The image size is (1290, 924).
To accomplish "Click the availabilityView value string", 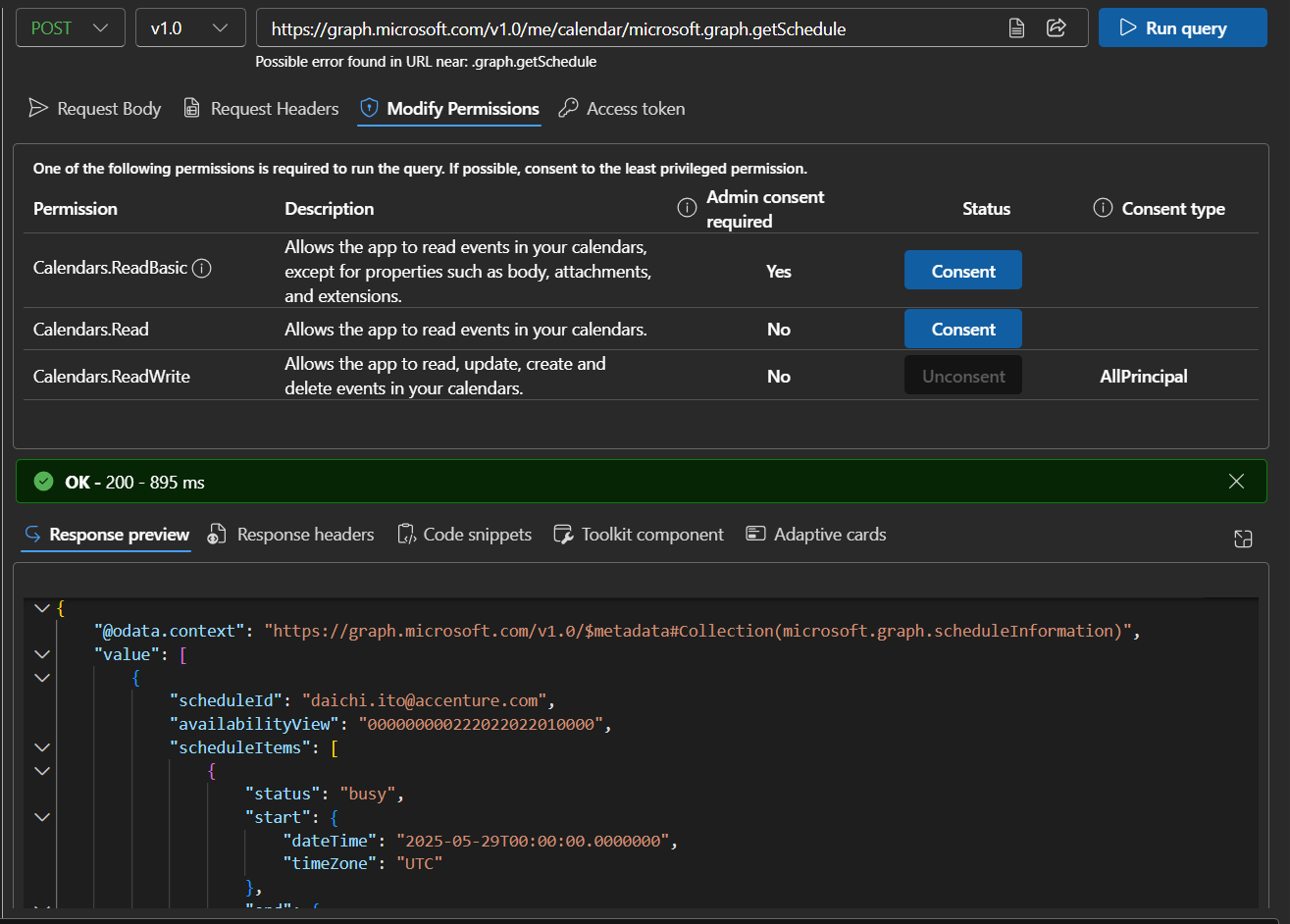I will coord(481,724).
